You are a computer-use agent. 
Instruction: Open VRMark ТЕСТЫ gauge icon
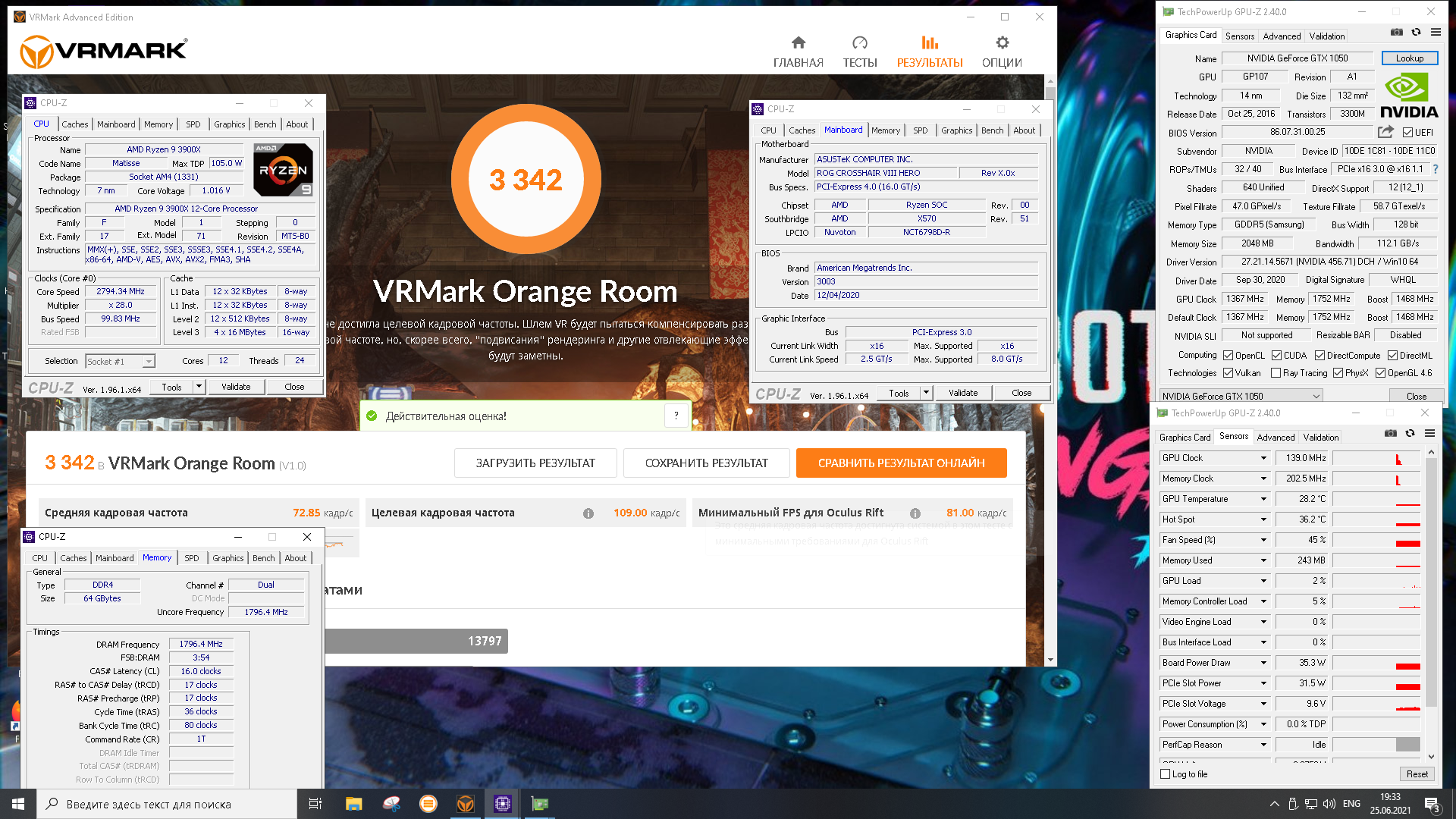[x=859, y=43]
